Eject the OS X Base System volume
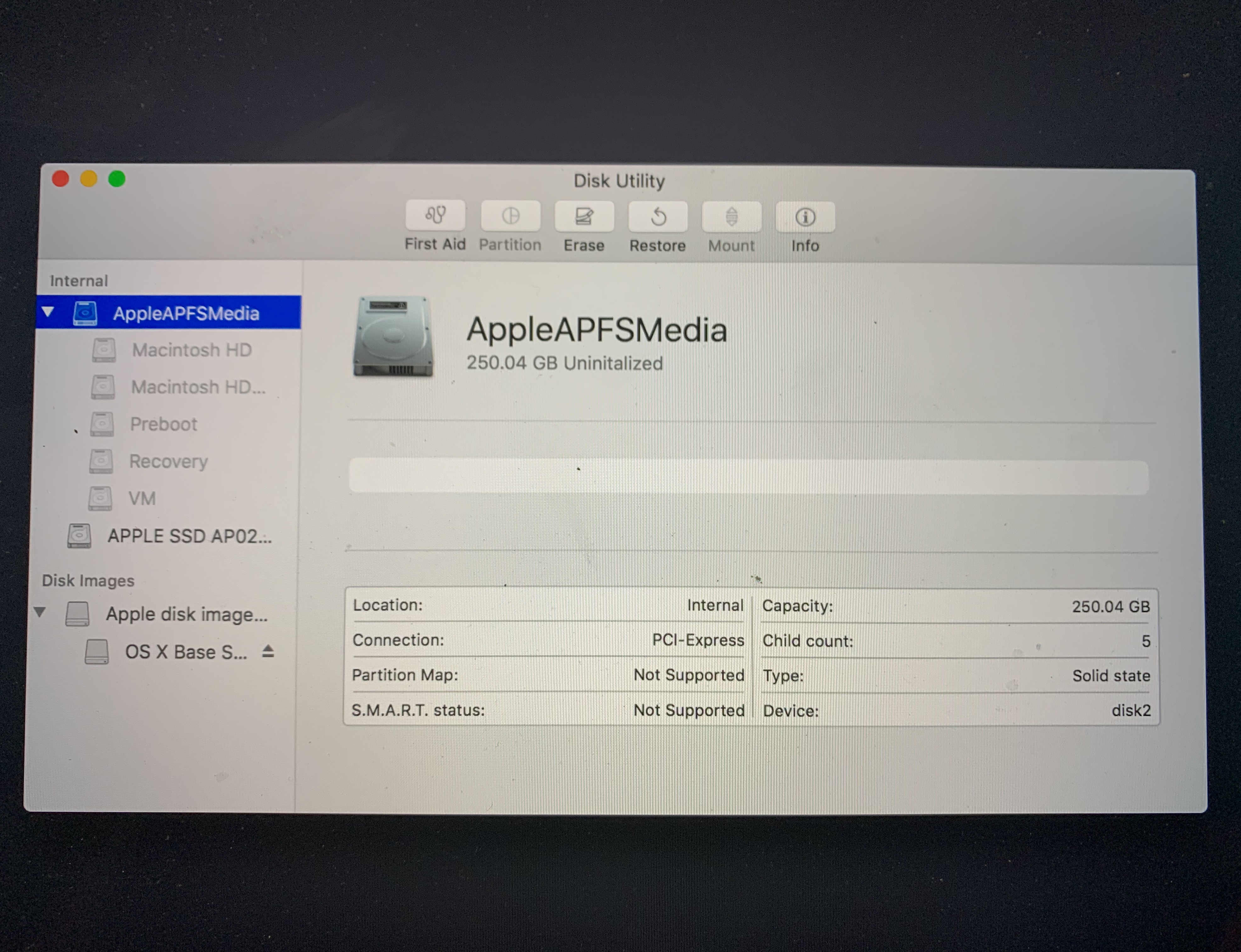 coord(268,652)
